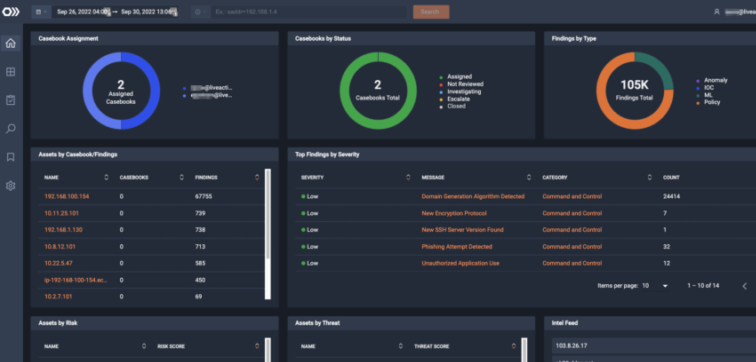Click the Assets by Casebook/Findings scrollbar
This screenshot has height=362, width=756.
tap(268, 234)
